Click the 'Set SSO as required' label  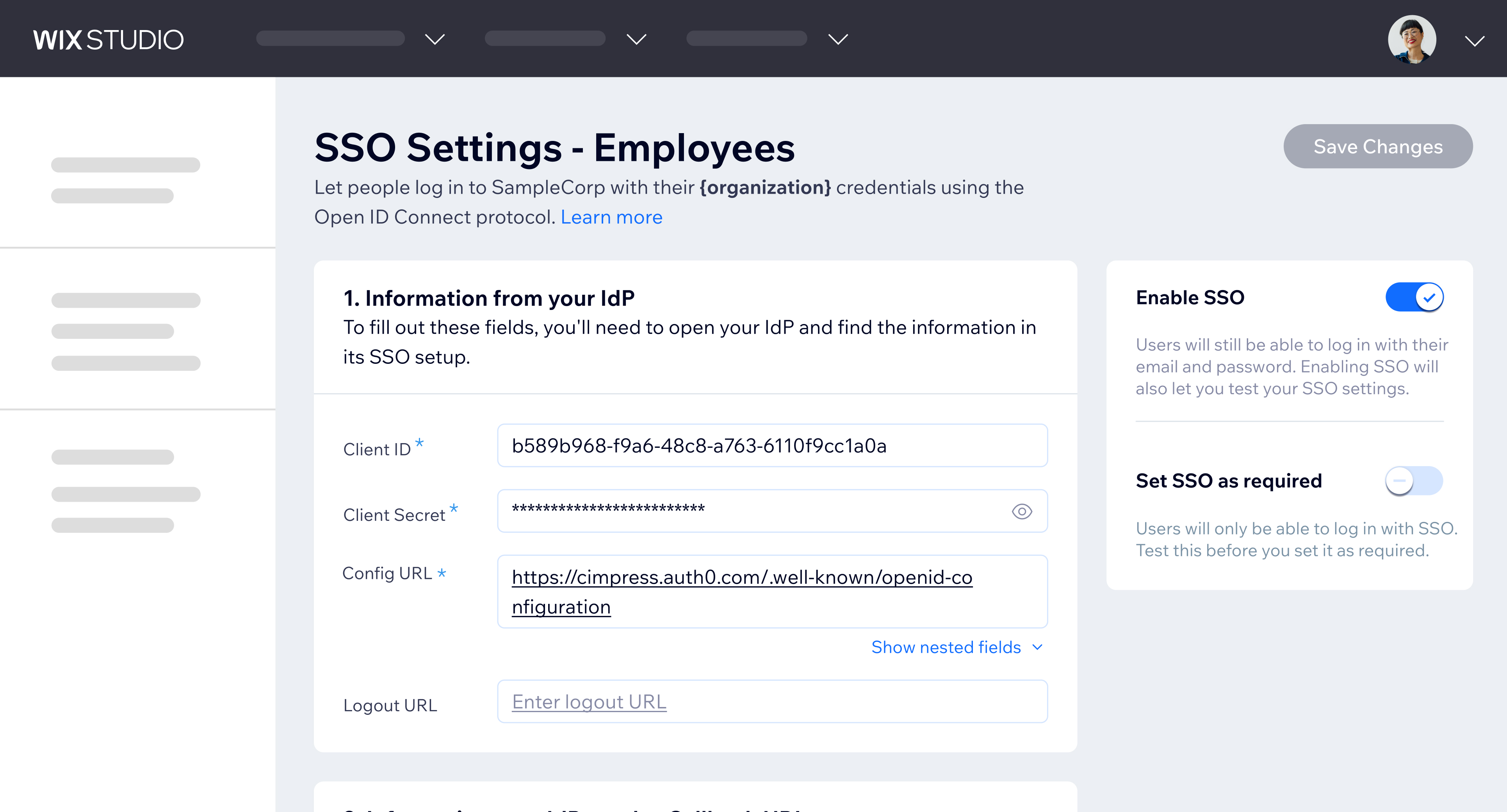coord(1229,481)
